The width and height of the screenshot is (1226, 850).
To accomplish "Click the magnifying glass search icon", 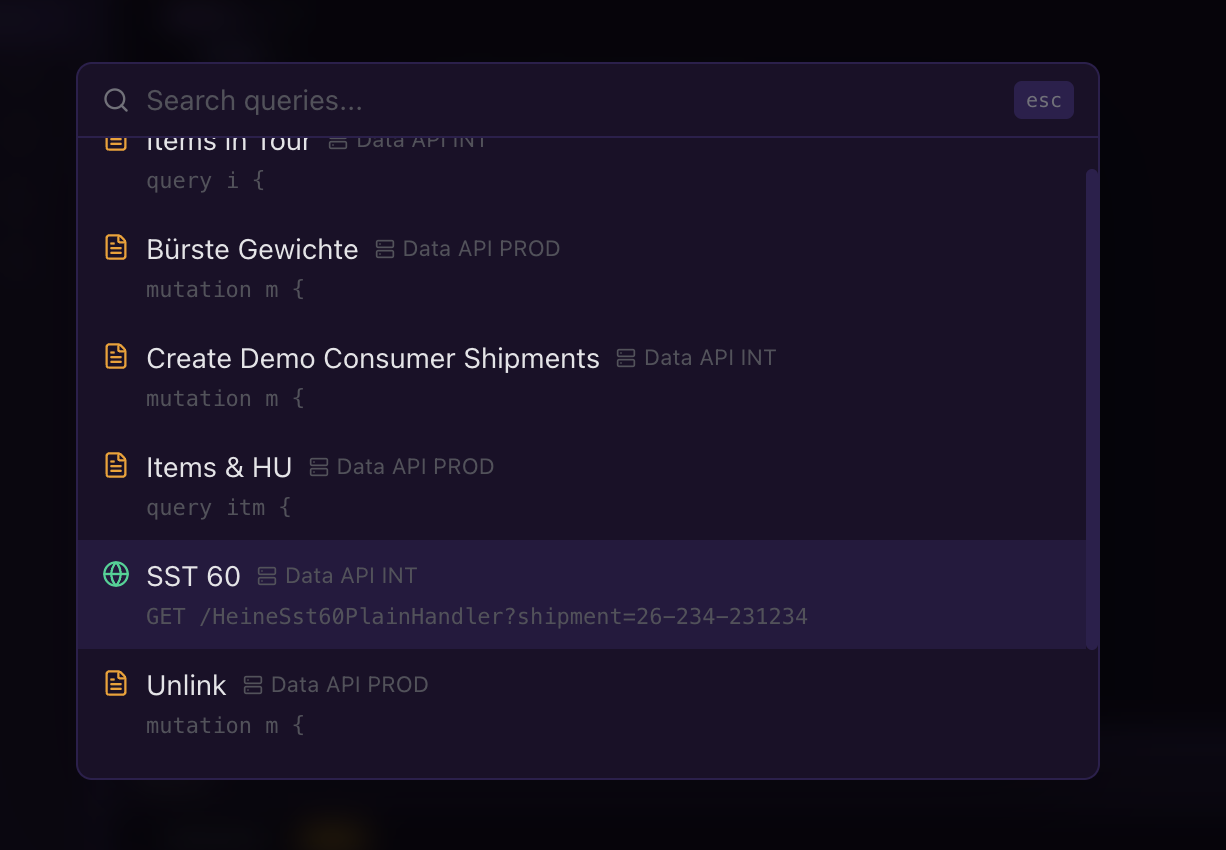I will 116,100.
